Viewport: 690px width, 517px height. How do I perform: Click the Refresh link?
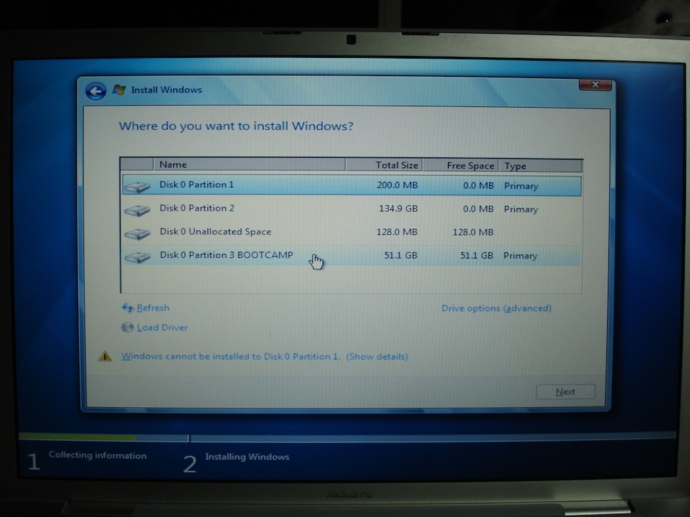click(153, 308)
